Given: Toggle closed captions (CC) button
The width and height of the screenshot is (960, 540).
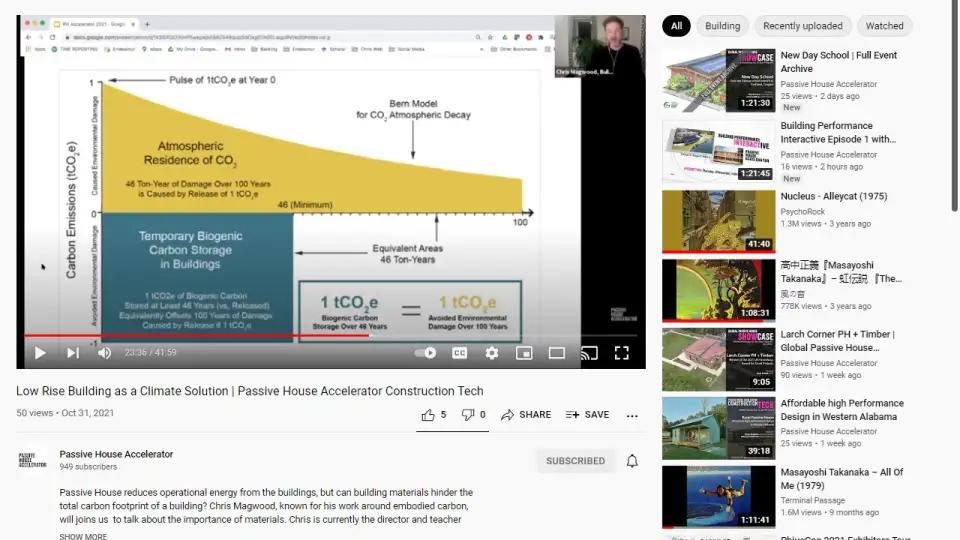Looking at the screenshot, I should click(x=460, y=353).
